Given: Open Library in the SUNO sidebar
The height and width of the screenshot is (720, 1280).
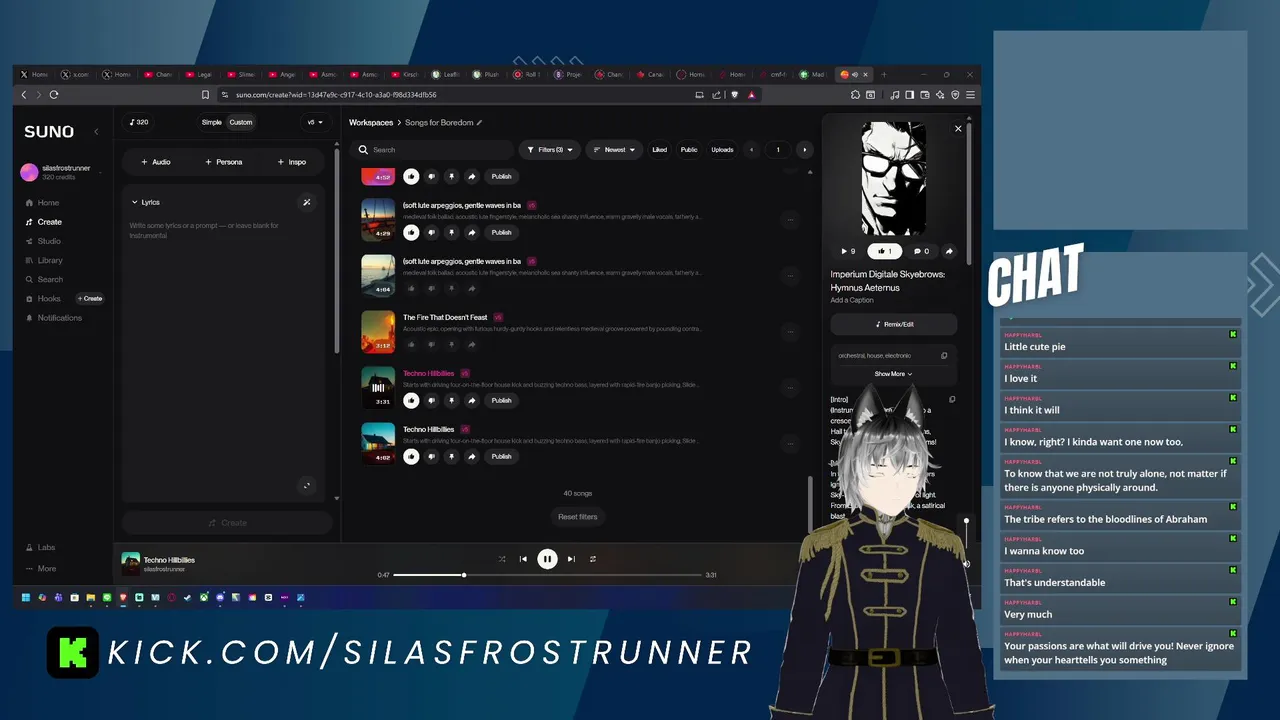Looking at the screenshot, I should point(44,260).
